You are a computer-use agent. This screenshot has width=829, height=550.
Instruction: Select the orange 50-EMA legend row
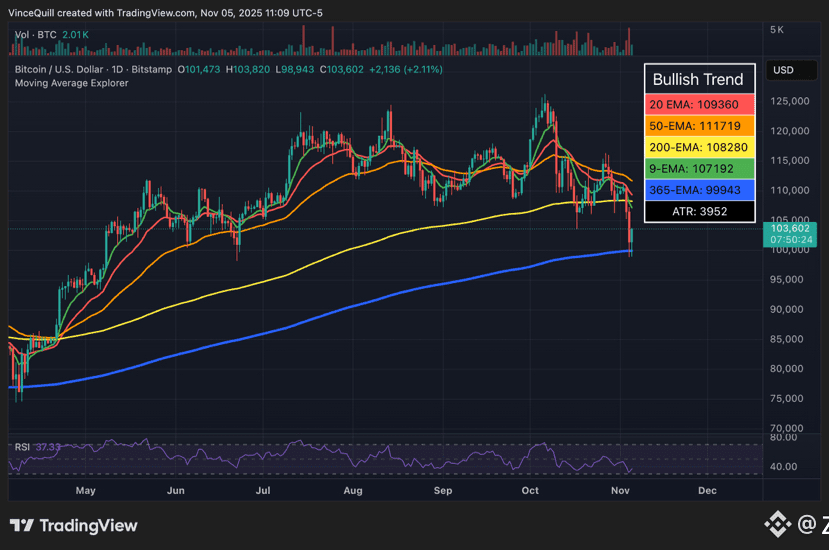[698, 126]
